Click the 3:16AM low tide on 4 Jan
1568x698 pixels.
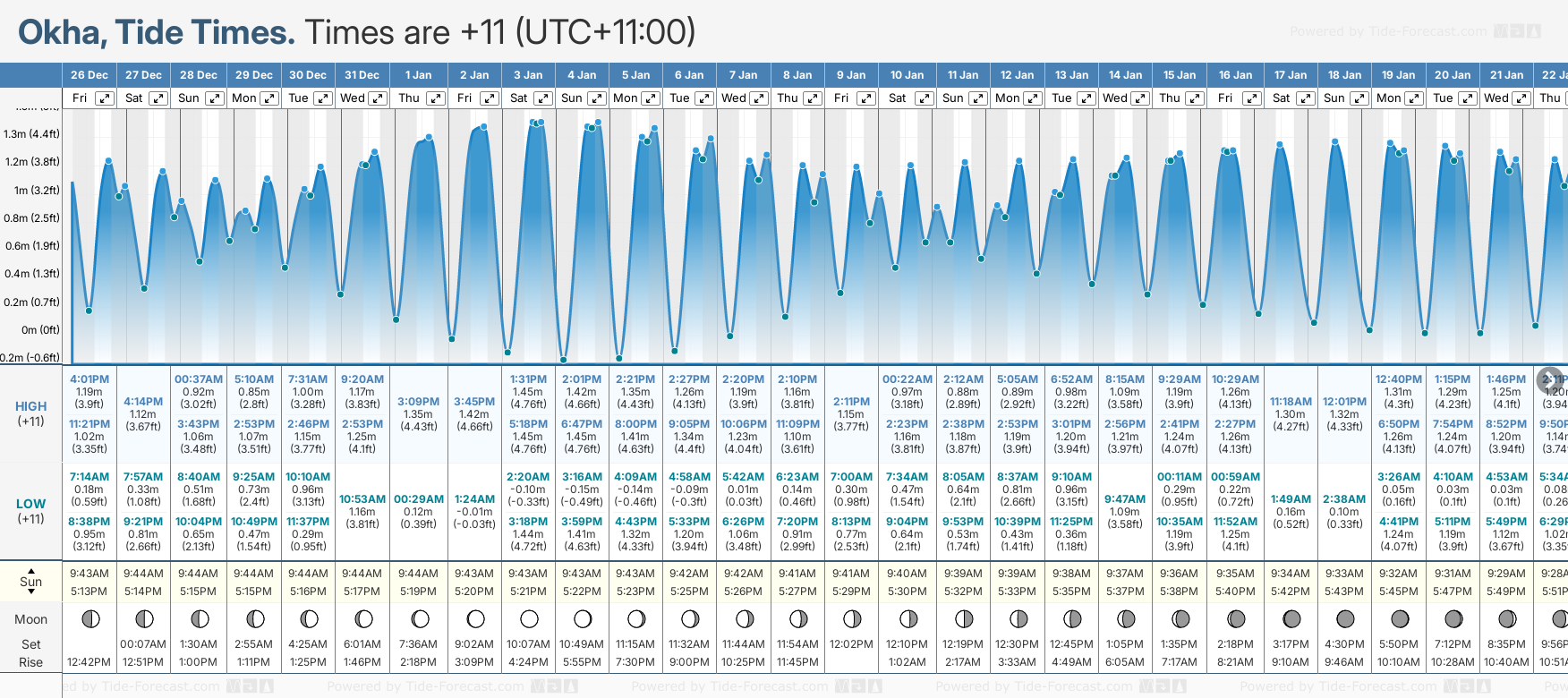(582, 477)
